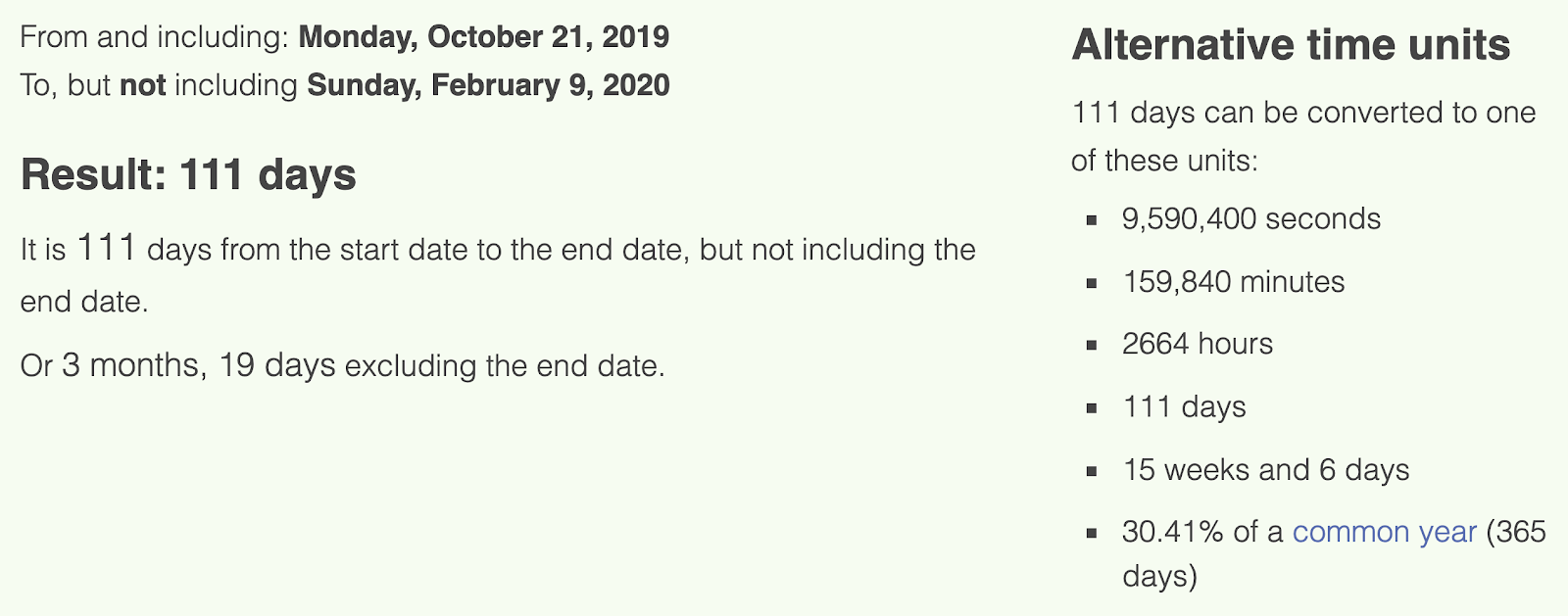Select the start date Monday, October 21, 2019
The width and height of the screenshot is (1568, 616).
(484, 37)
